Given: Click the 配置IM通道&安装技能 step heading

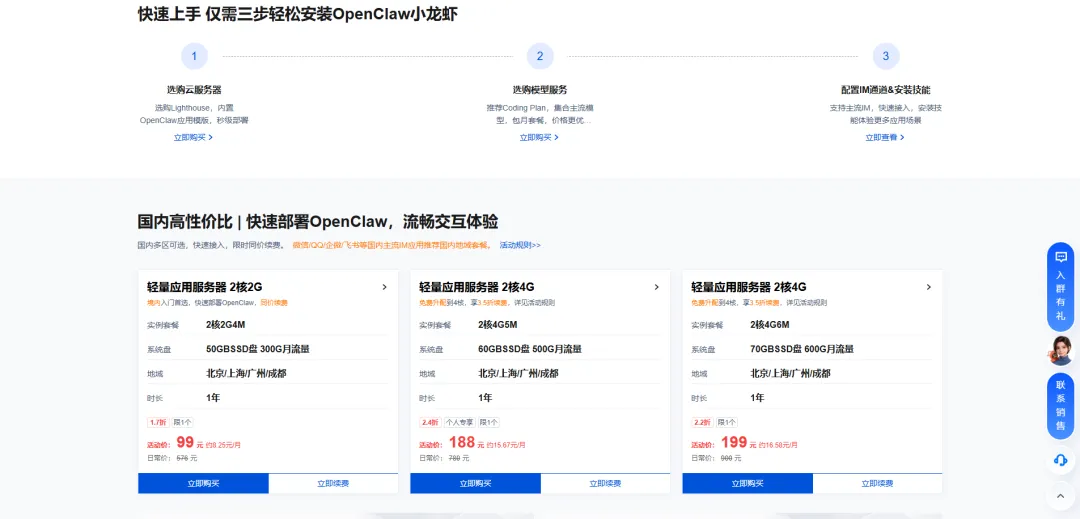Looking at the screenshot, I should click(x=886, y=89).
